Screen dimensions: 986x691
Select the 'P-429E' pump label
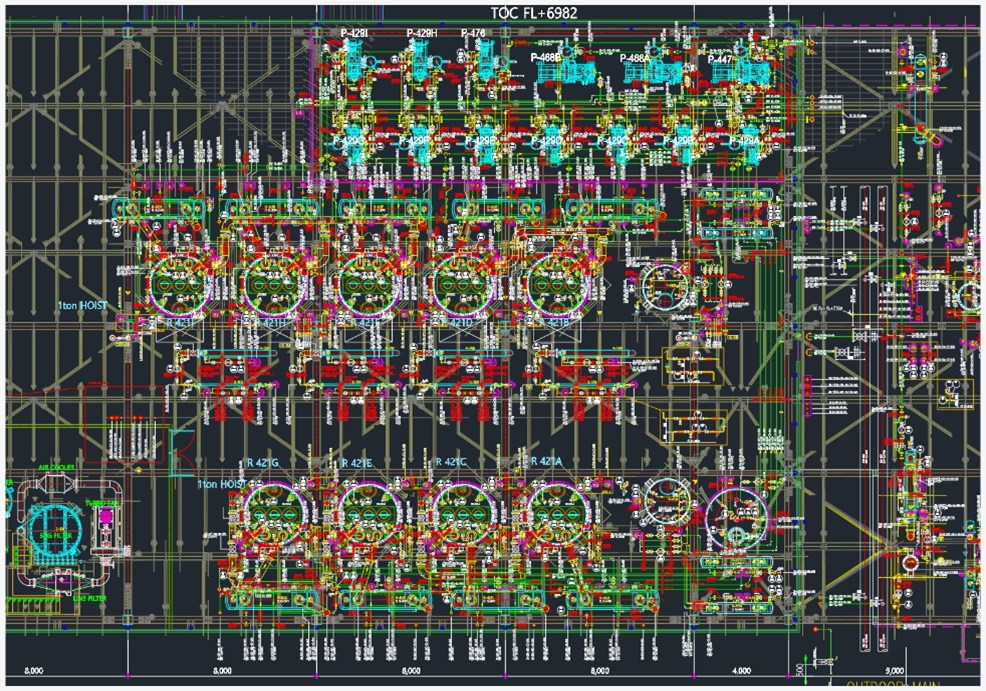click(480, 141)
